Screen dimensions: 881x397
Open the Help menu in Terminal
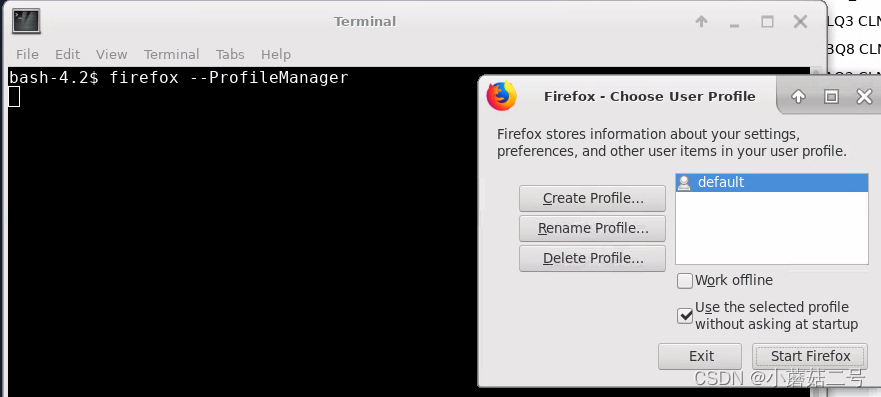275,54
